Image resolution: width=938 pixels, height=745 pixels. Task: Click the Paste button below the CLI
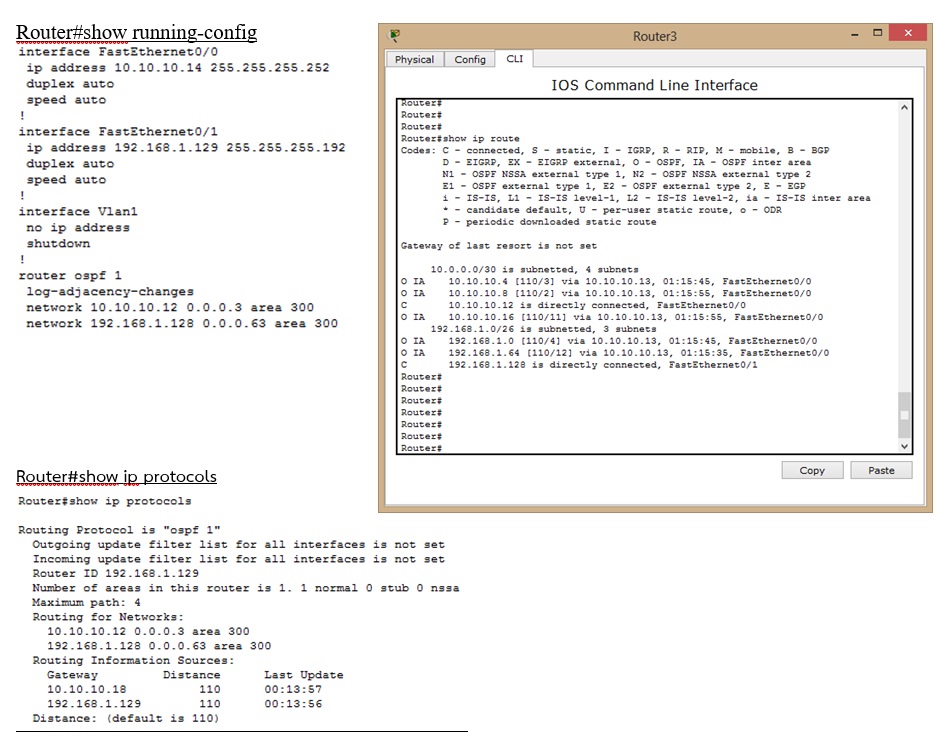(x=881, y=470)
